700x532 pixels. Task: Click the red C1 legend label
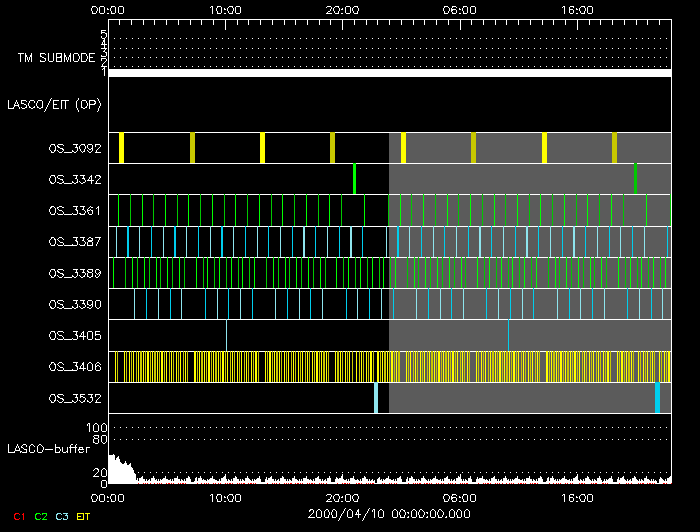(18, 516)
